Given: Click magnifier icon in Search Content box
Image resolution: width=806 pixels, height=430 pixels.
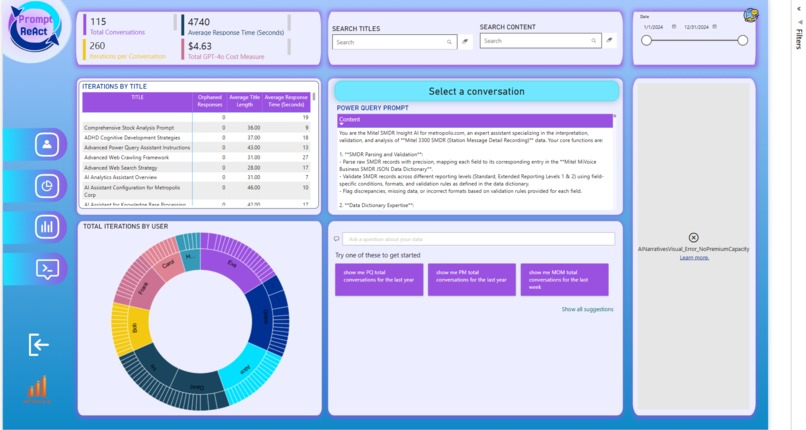Looking at the screenshot, I should point(593,41).
